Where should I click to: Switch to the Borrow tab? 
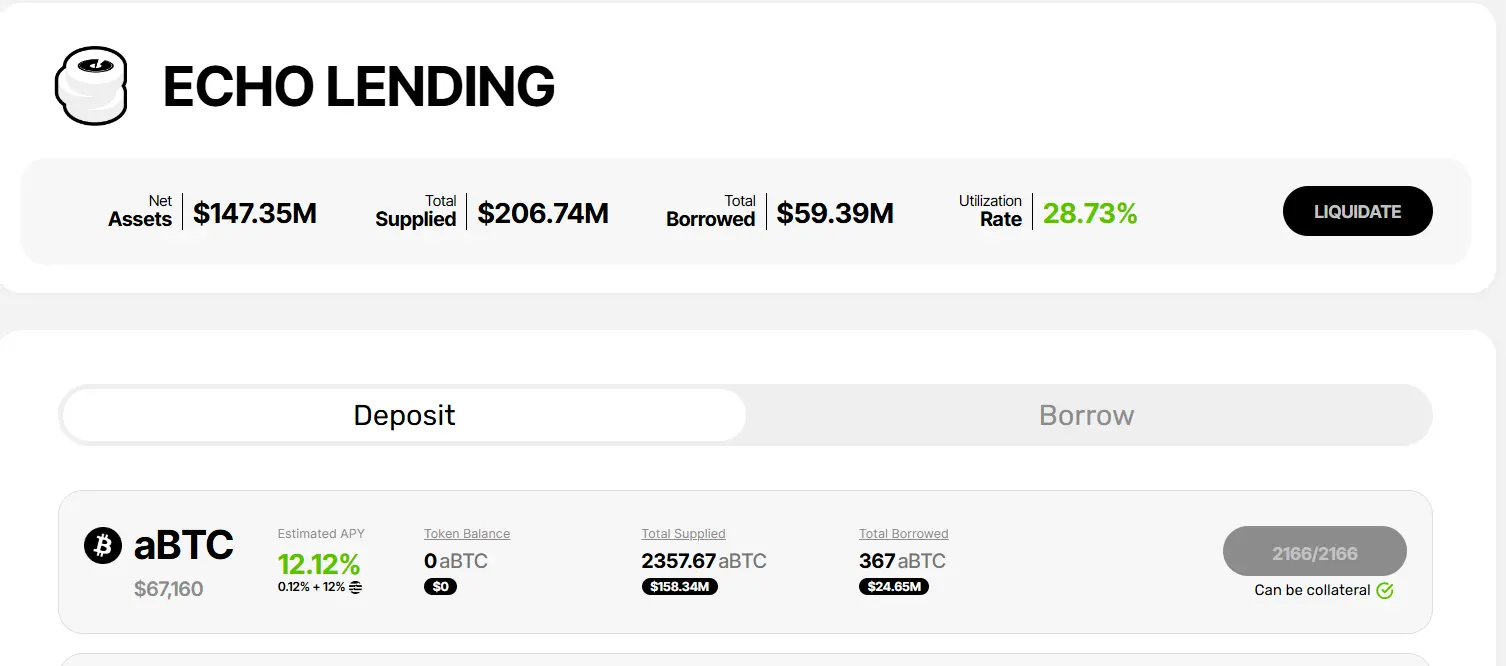point(1086,415)
